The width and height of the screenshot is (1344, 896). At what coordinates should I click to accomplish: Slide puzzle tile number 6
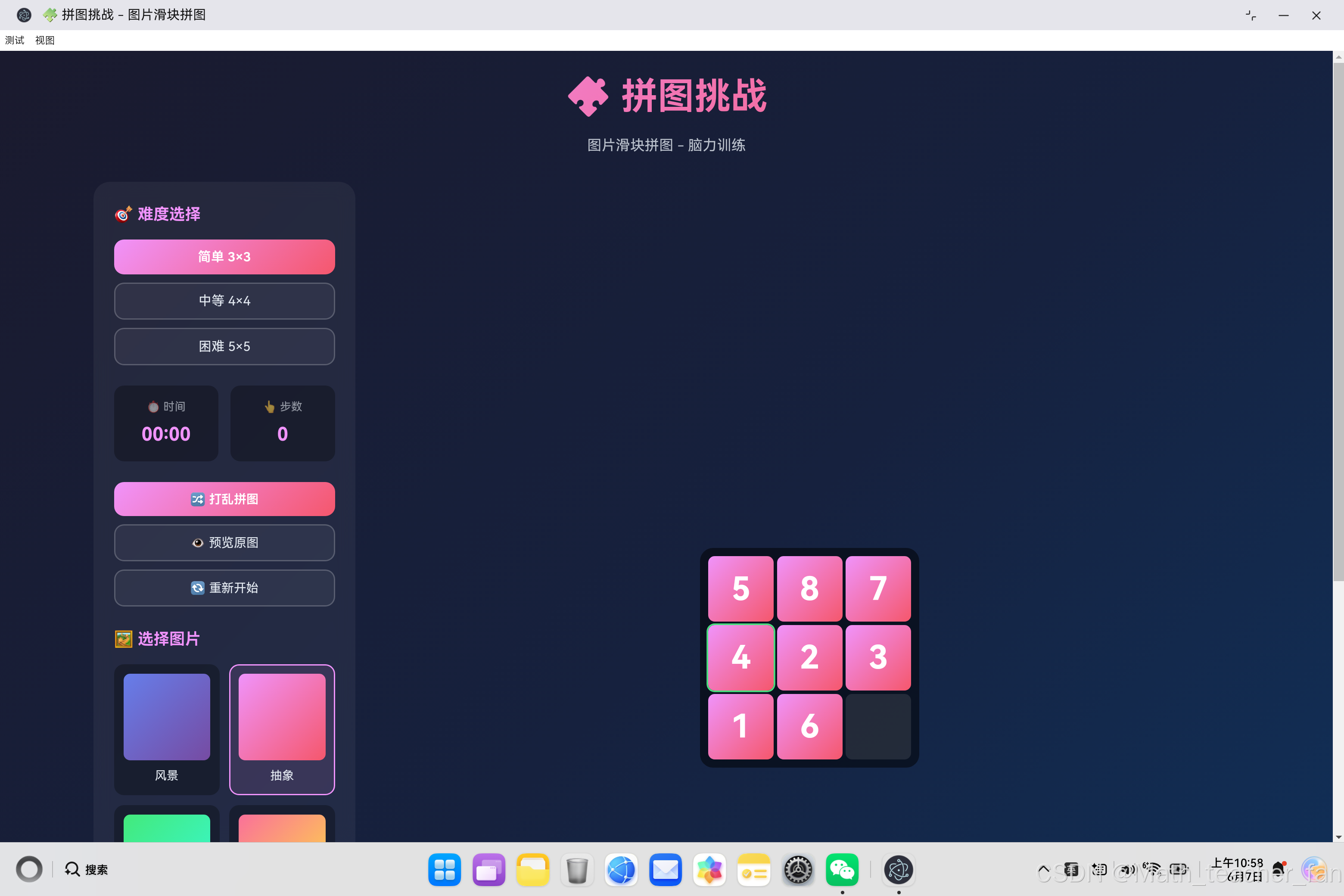(x=809, y=726)
